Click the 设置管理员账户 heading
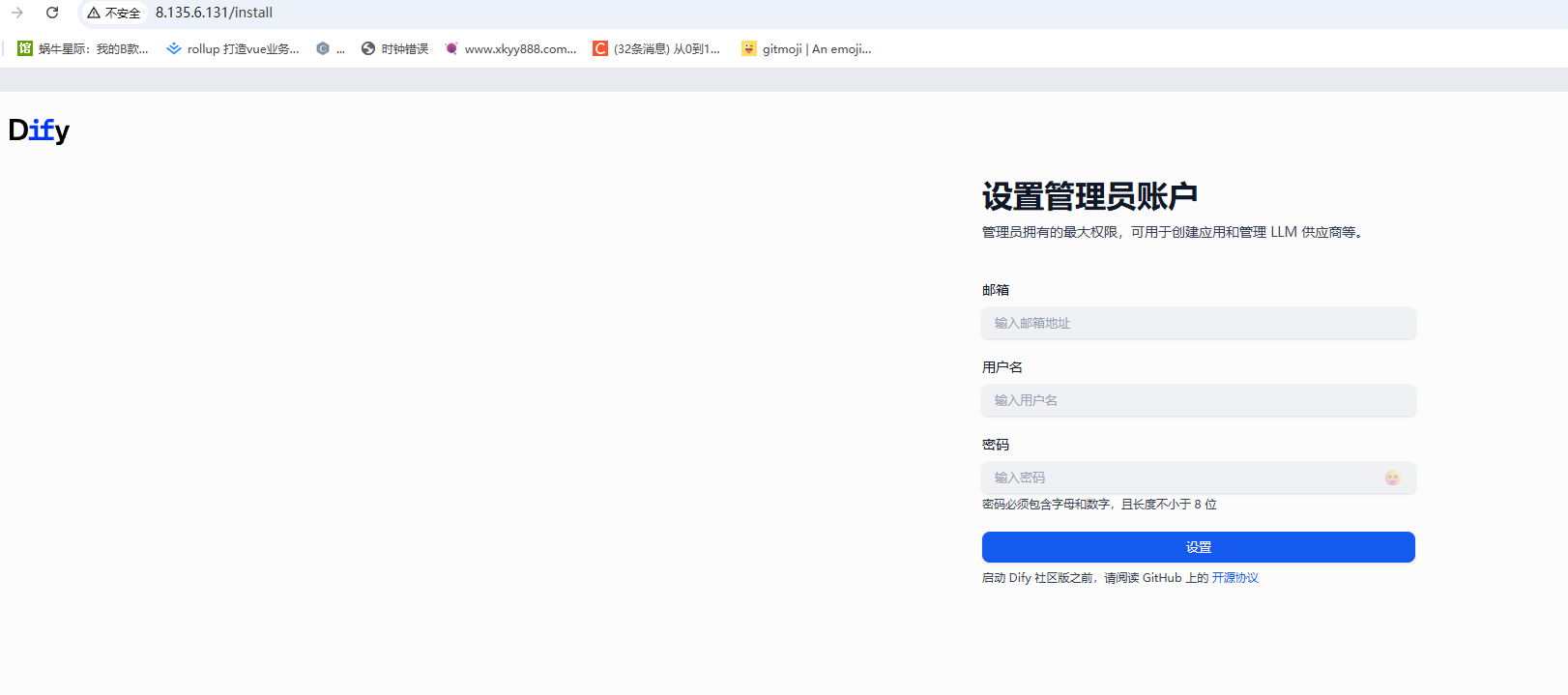This screenshot has height=695, width=1568. click(x=1089, y=196)
